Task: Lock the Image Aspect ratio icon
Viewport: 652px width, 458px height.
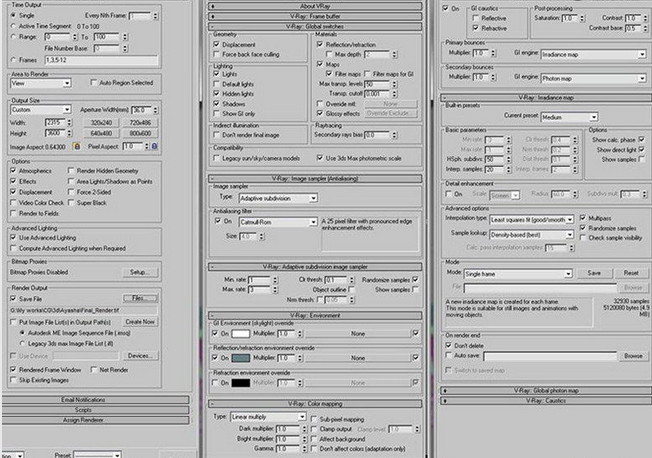Action: (77, 146)
